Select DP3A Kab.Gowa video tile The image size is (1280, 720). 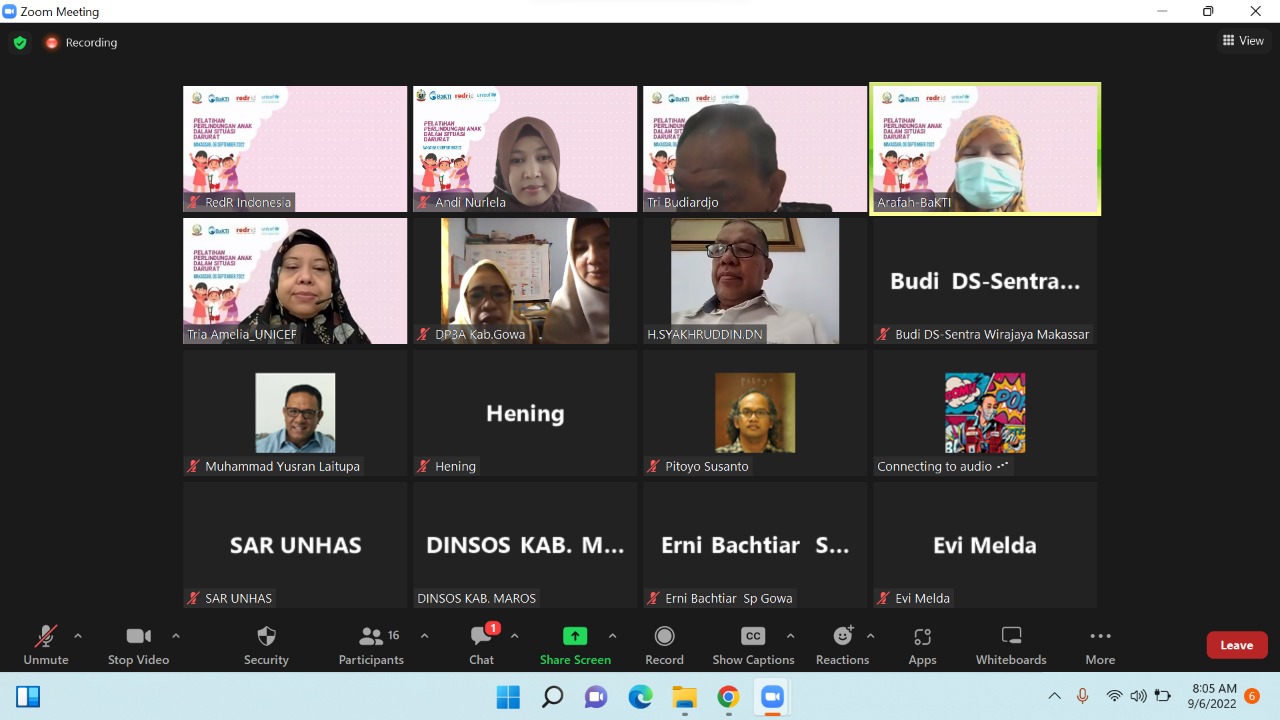tap(525, 281)
